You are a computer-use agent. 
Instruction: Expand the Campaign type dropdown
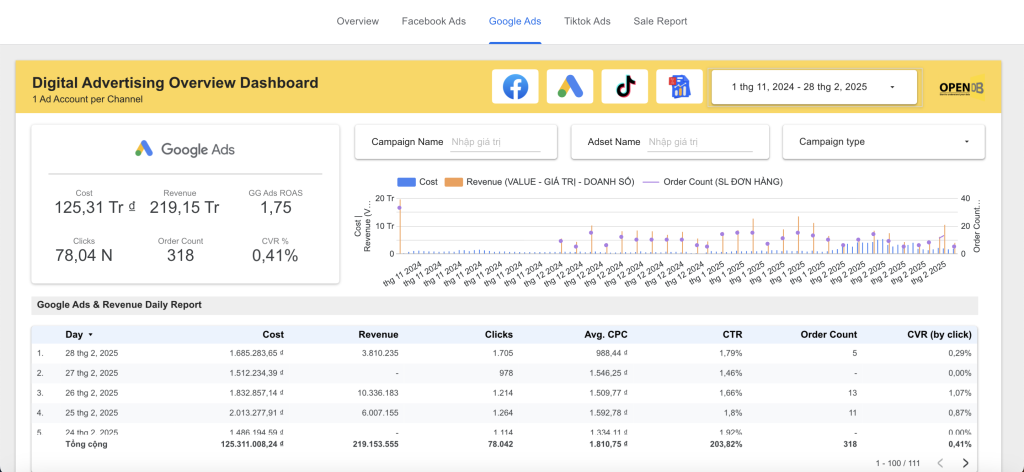click(883, 142)
